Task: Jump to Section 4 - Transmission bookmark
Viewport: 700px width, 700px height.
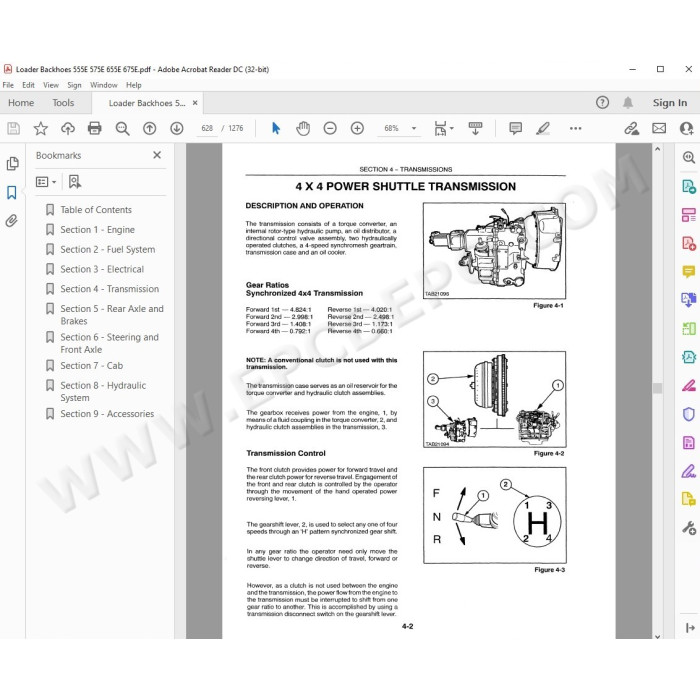Action: click(x=109, y=289)
